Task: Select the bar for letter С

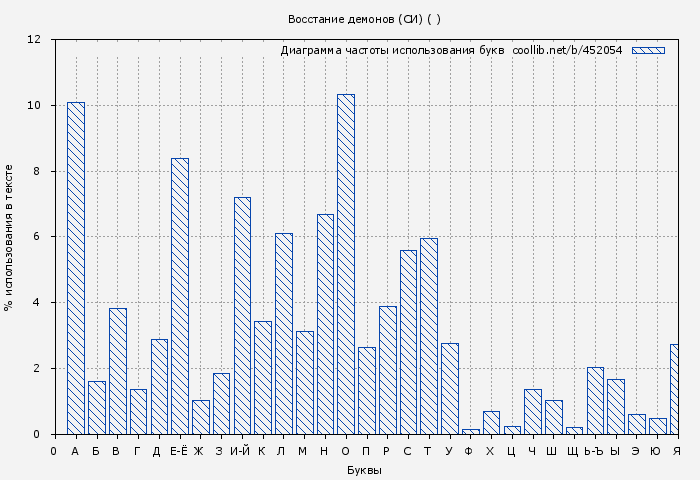Action: coord(408,342)
